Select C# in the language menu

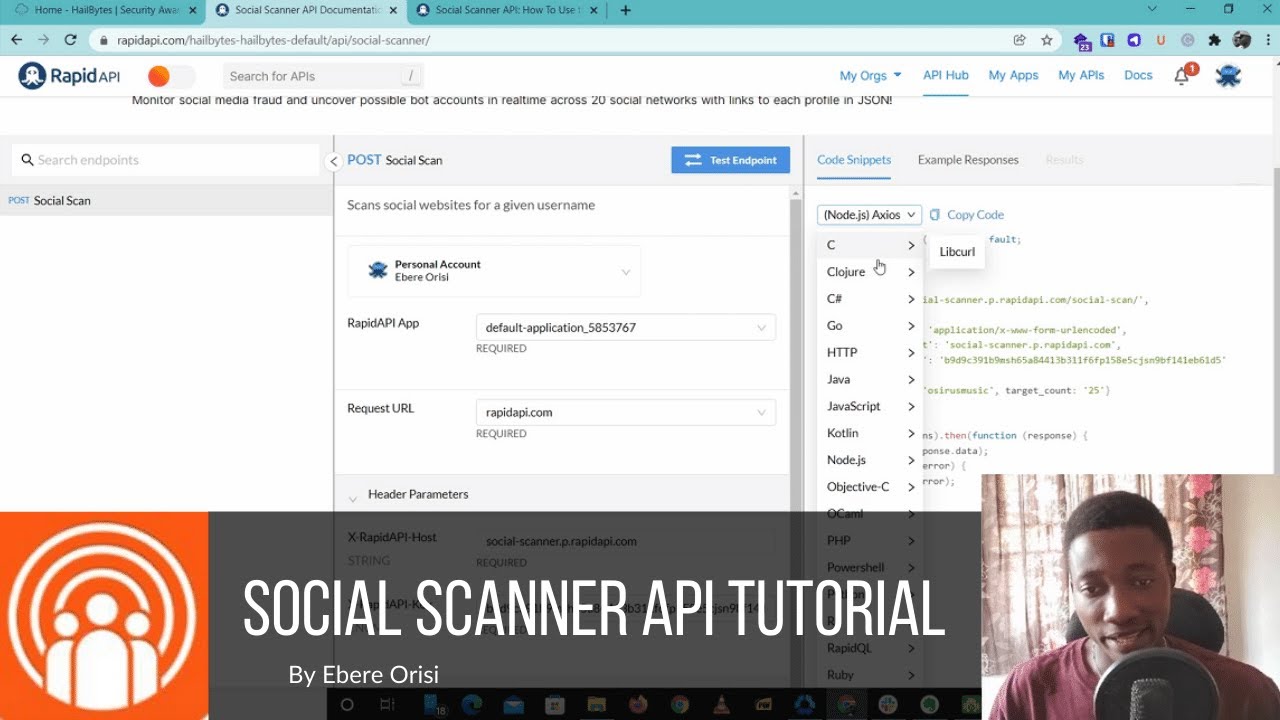pyautogui.click(x=869, y=299)
